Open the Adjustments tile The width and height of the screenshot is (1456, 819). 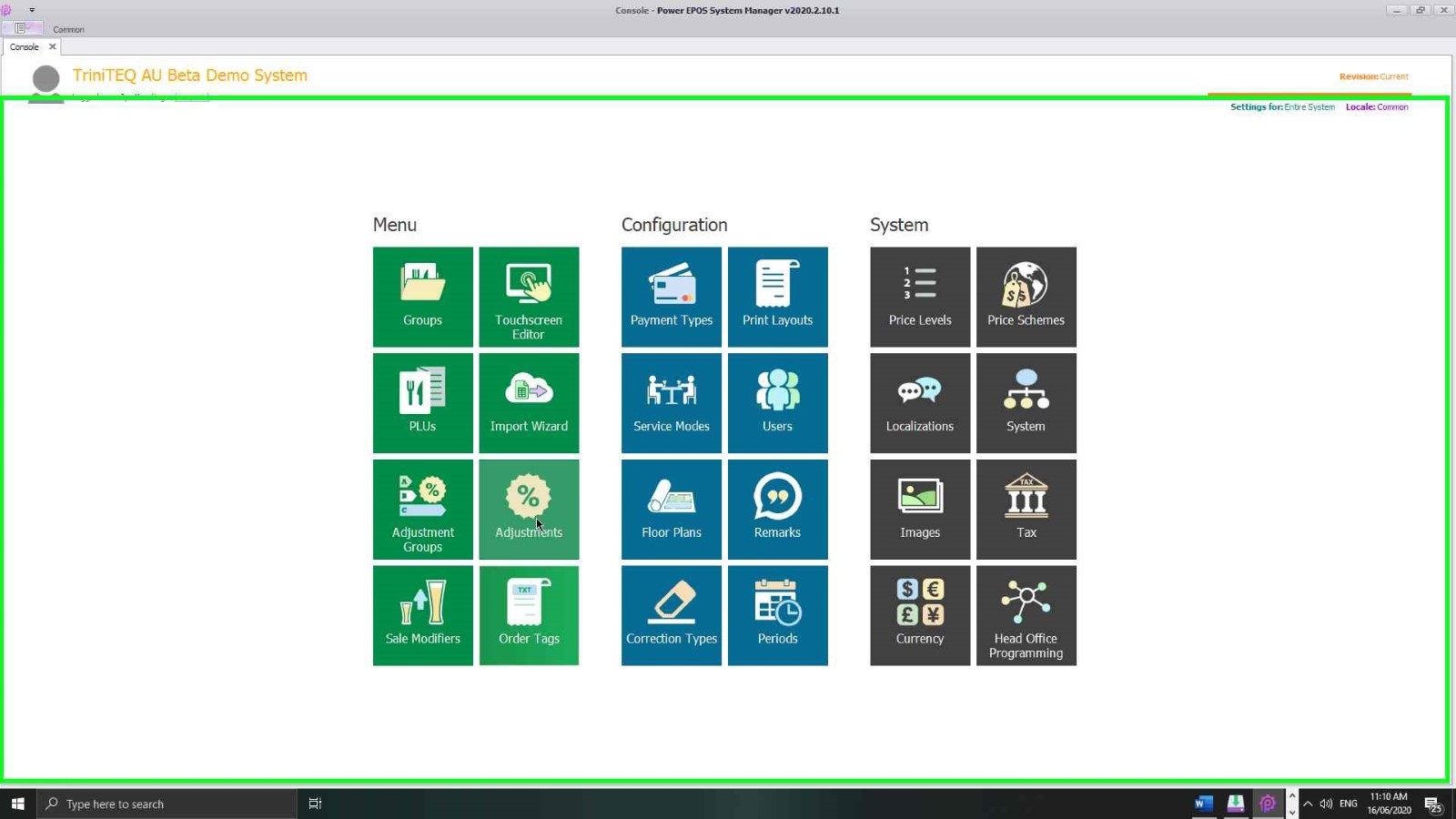click(529, 510)
